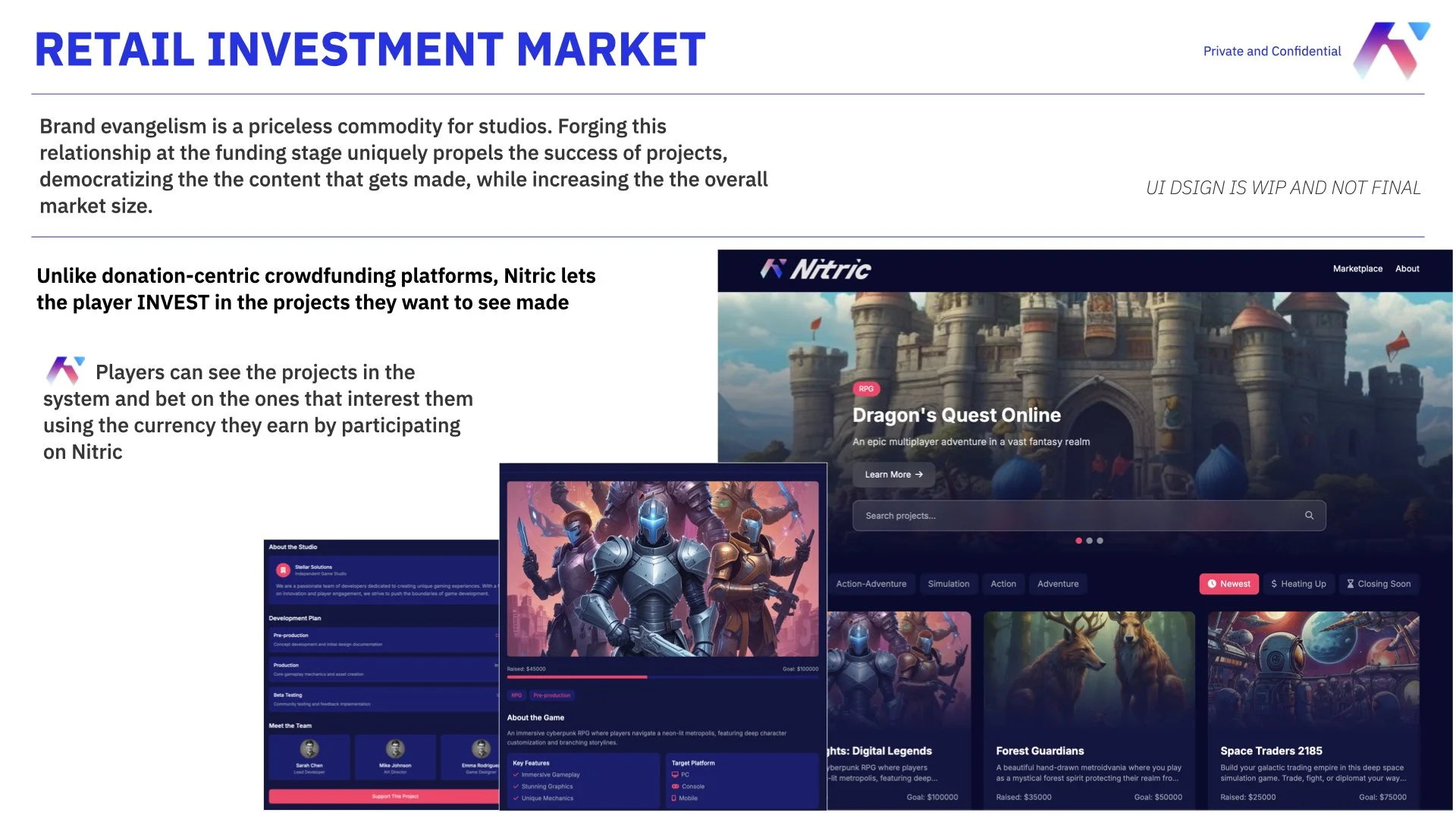Click the Stellar Solutions studio badge icon
Viewport: 1456px width, 819px height.
pyautogui.click(x=283, y=570)
